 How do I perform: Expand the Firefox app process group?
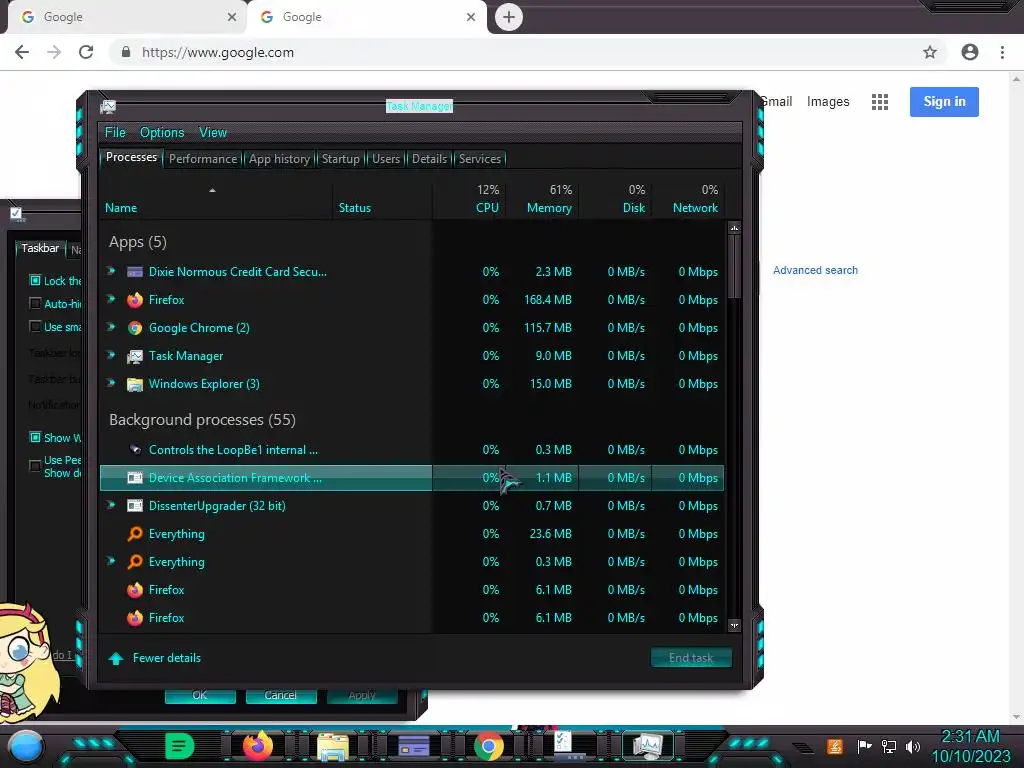[x=111, y=299]
